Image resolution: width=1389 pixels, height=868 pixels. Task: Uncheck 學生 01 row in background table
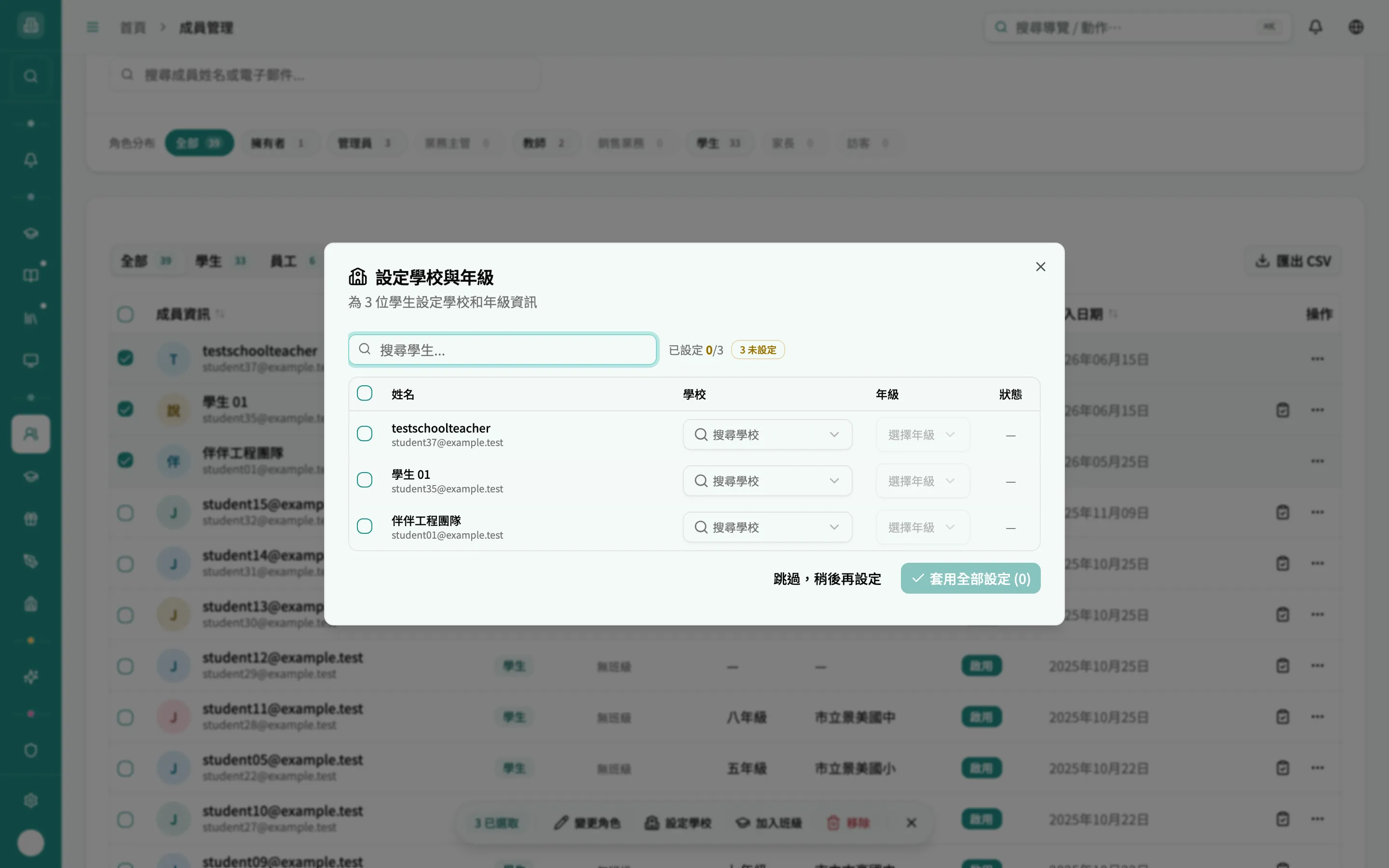(125, 409)
